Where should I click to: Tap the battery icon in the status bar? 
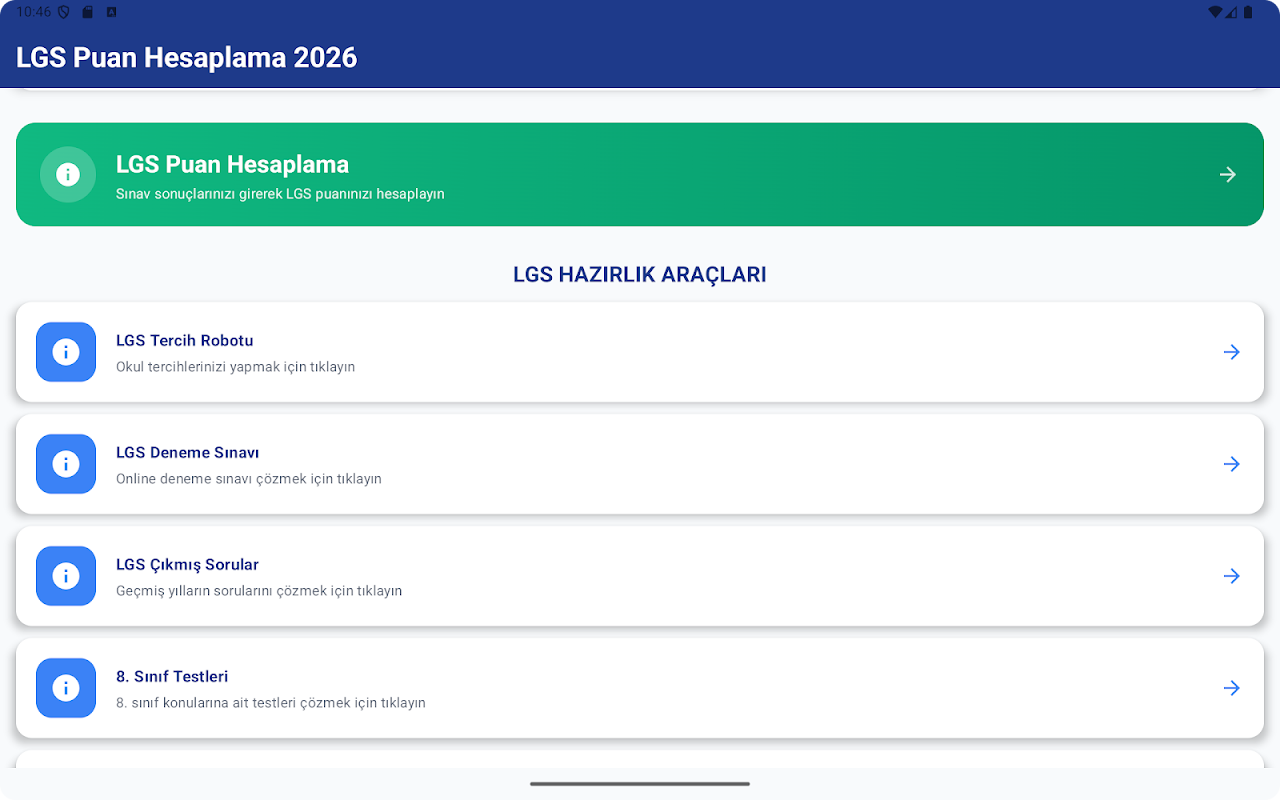pos(1248,12)
